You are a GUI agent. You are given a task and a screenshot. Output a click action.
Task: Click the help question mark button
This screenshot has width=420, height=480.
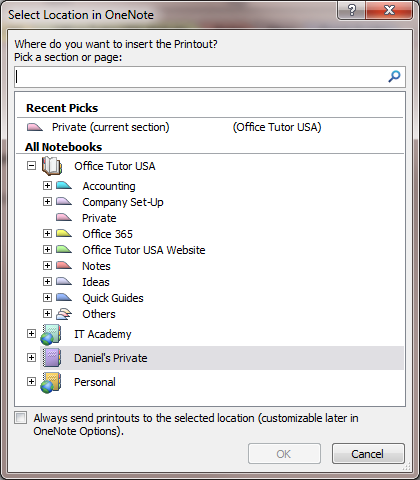352,10
